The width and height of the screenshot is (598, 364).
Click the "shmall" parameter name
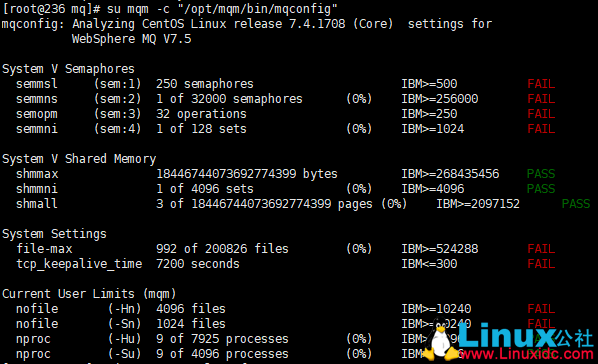click(37, 204)
